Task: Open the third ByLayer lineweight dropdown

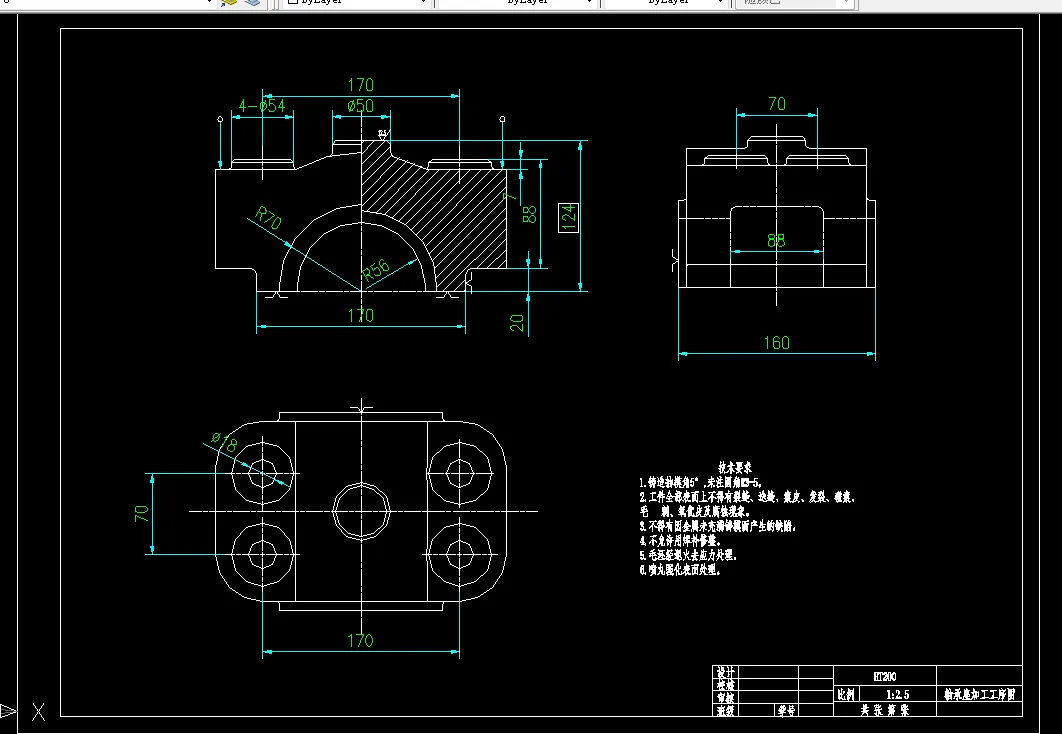Action: 666,3
